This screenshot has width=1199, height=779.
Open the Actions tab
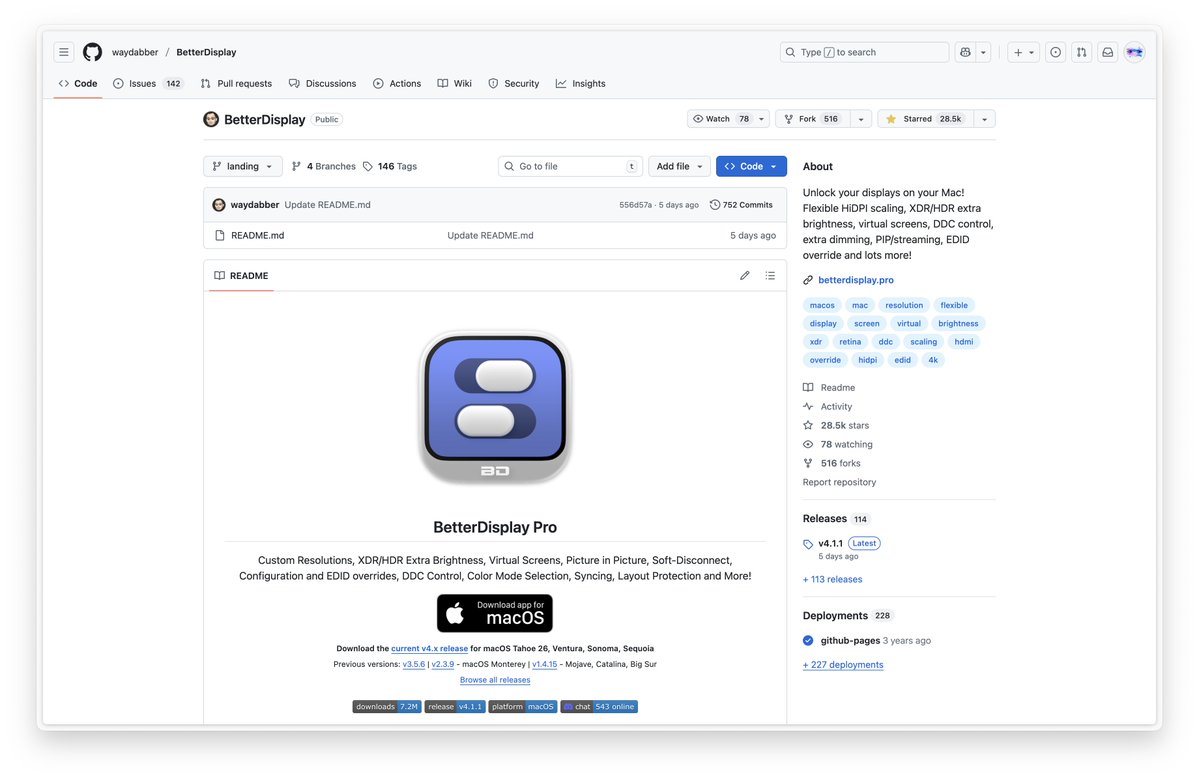(397, 83)
